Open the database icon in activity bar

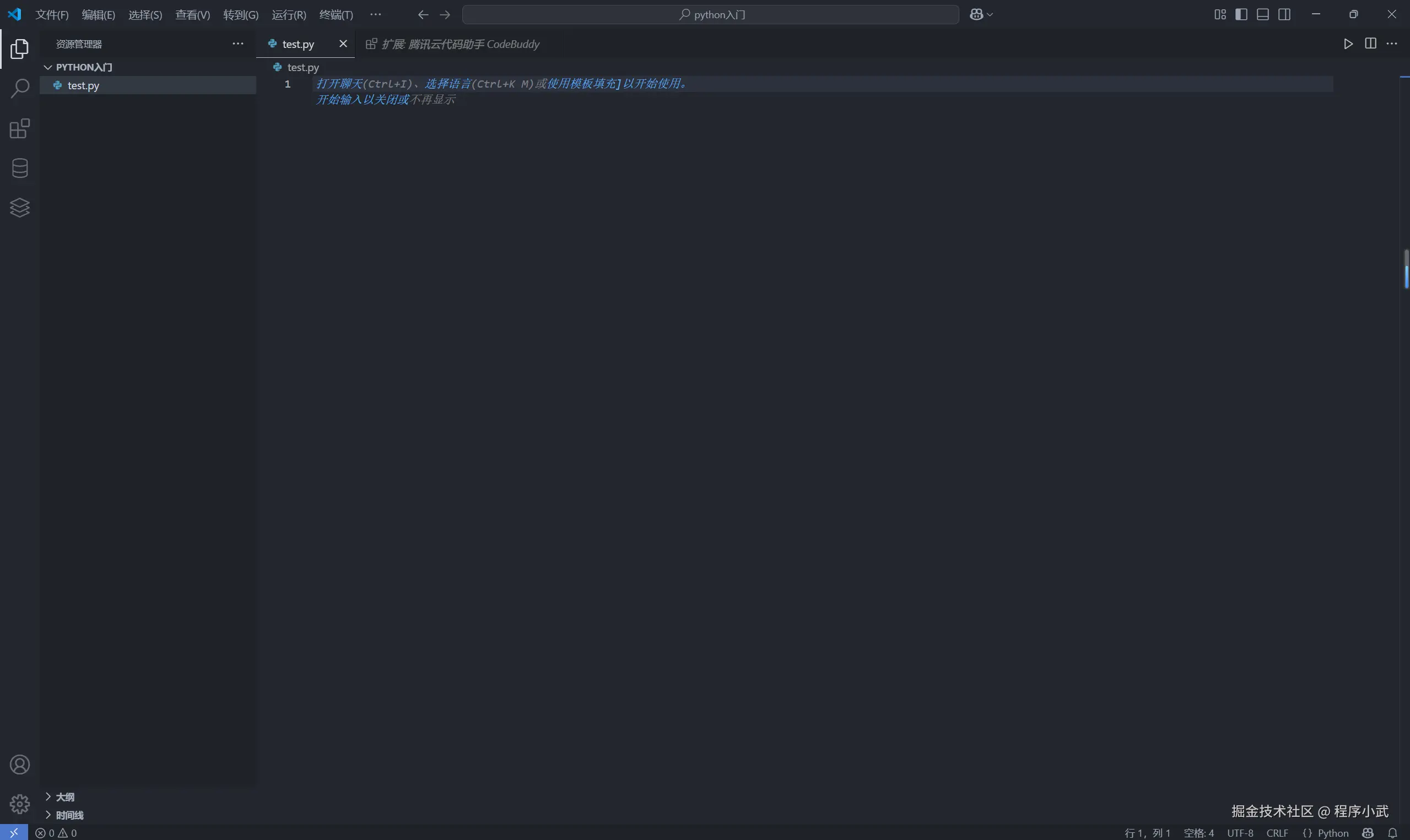(x=20, y=168)
